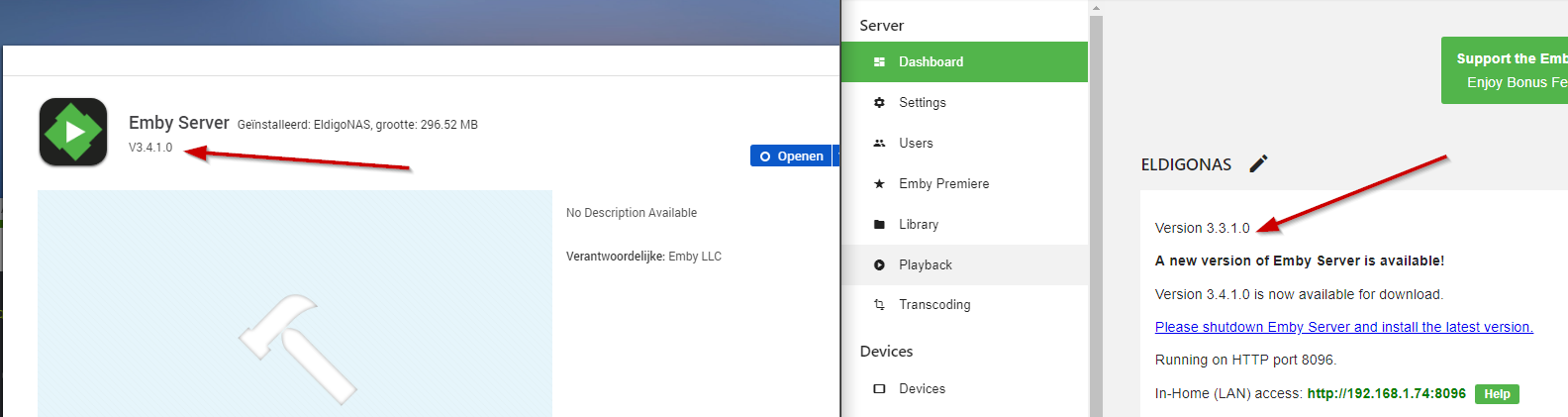The width and height of the screenshot is (1568, 417).
Task: Open the Dashboard menu item
Action: [x=964, y=61]
